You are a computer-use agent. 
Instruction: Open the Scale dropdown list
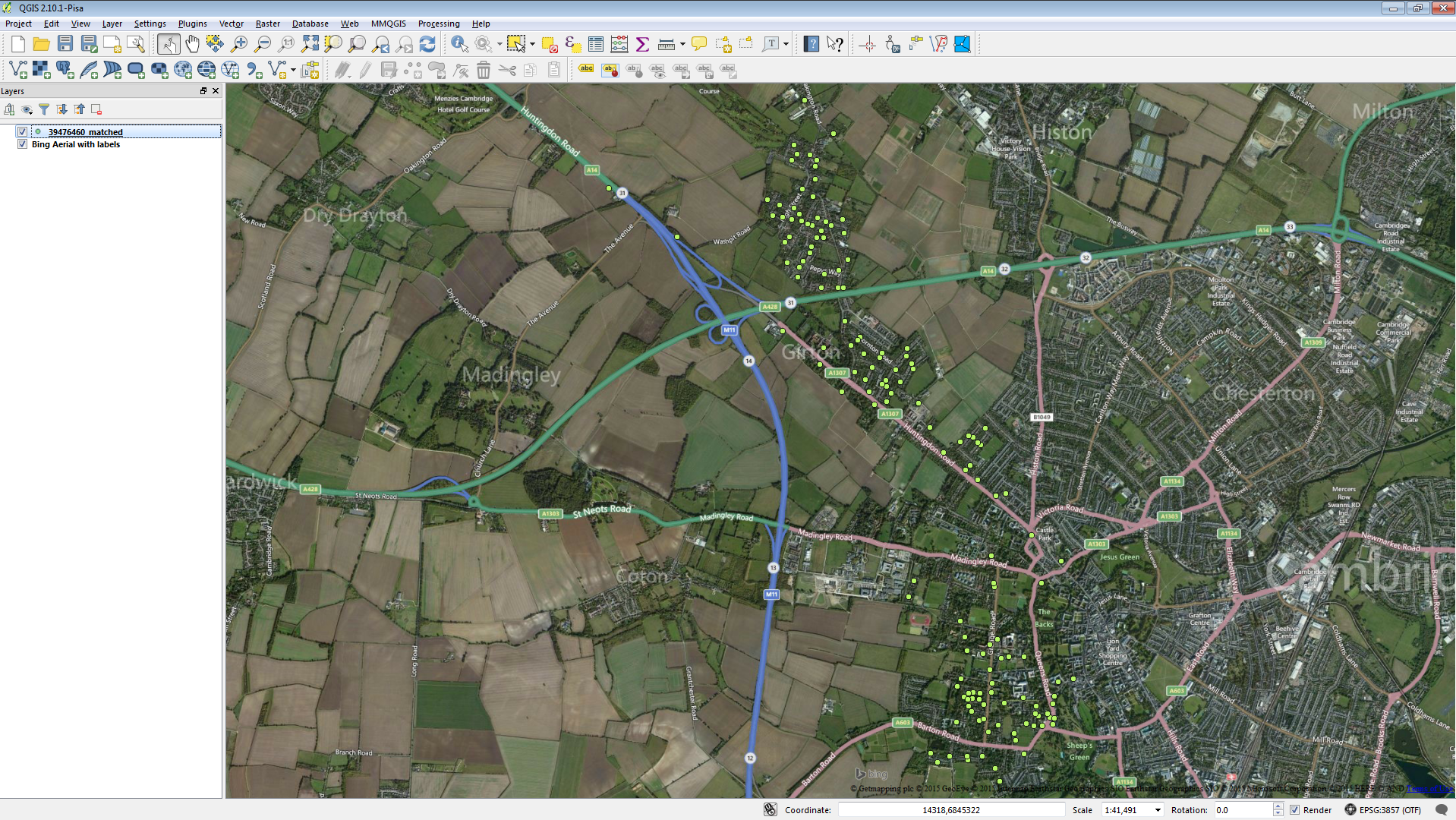(x=1158, y=810)
